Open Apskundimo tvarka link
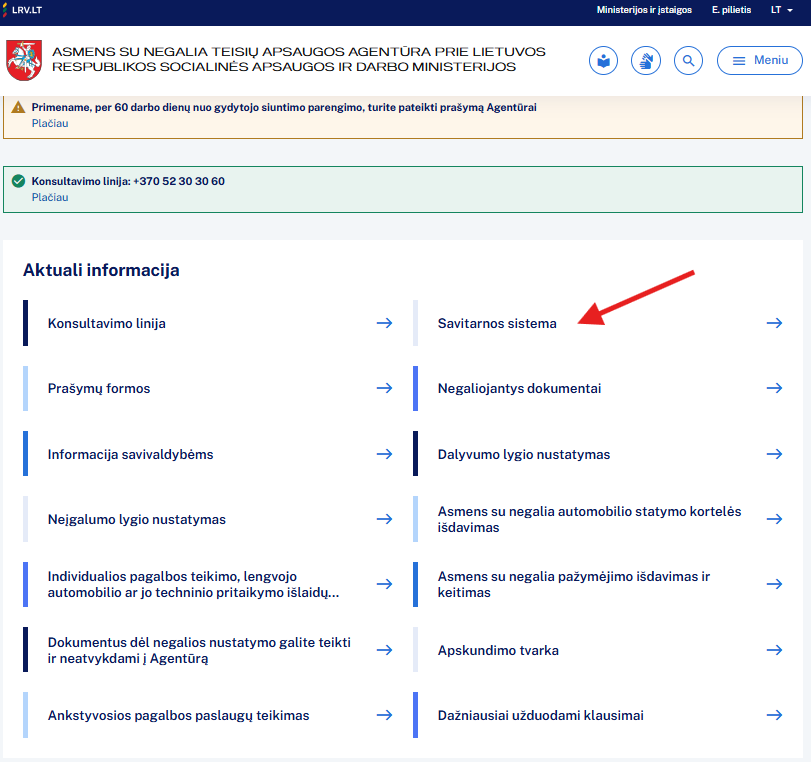The width and height of the screenshot is (811, 762). pos(498,650)
